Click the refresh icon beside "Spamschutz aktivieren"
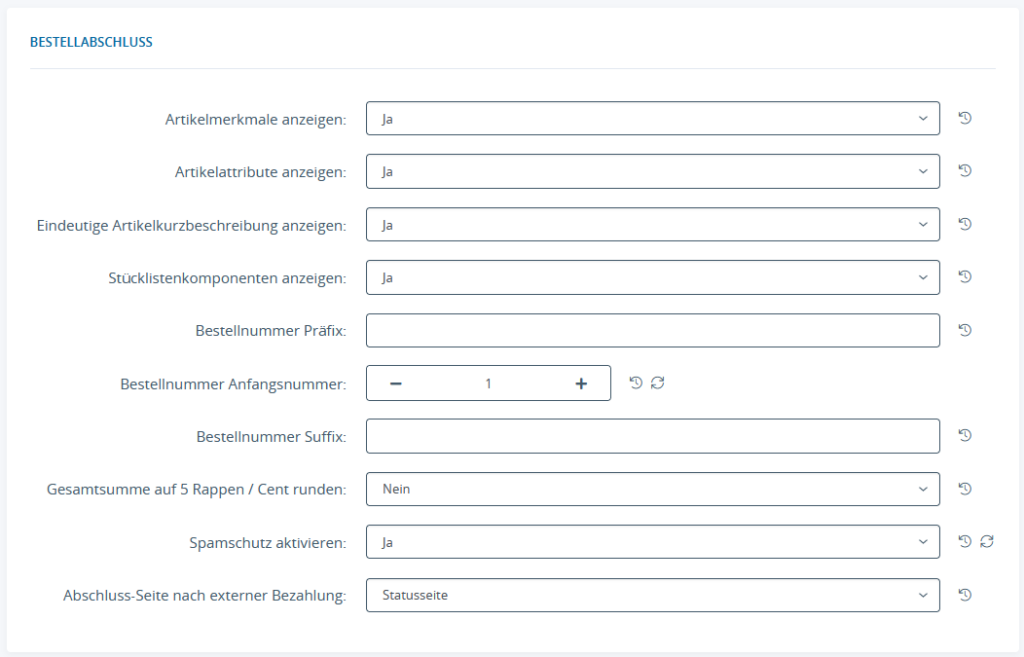The width and height of the screenshot is (1024, 657). click(987, 541)
